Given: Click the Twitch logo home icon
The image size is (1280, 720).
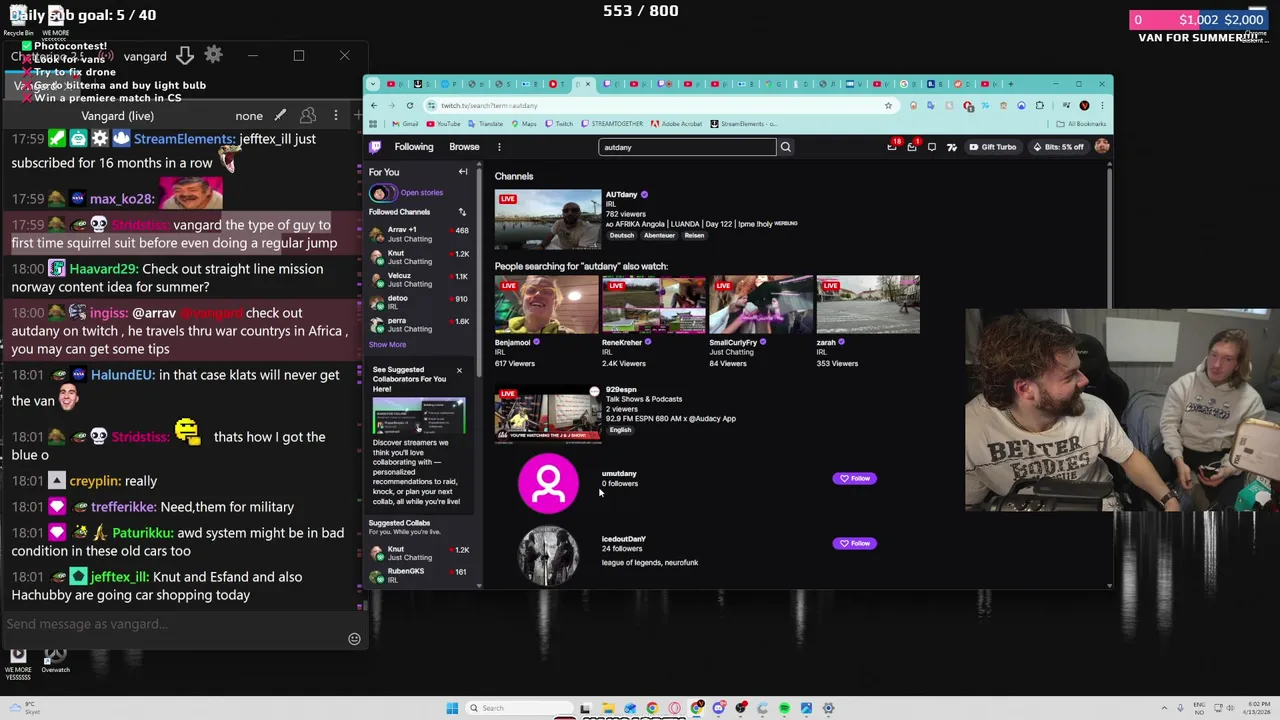Looking at the screenshot, I should [375, 147].
